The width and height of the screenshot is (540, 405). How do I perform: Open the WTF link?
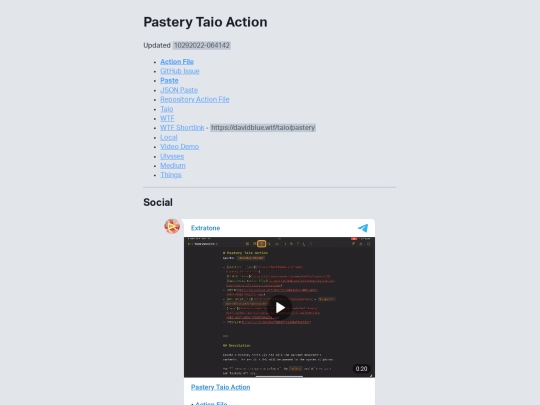click(x=167, y=118)
